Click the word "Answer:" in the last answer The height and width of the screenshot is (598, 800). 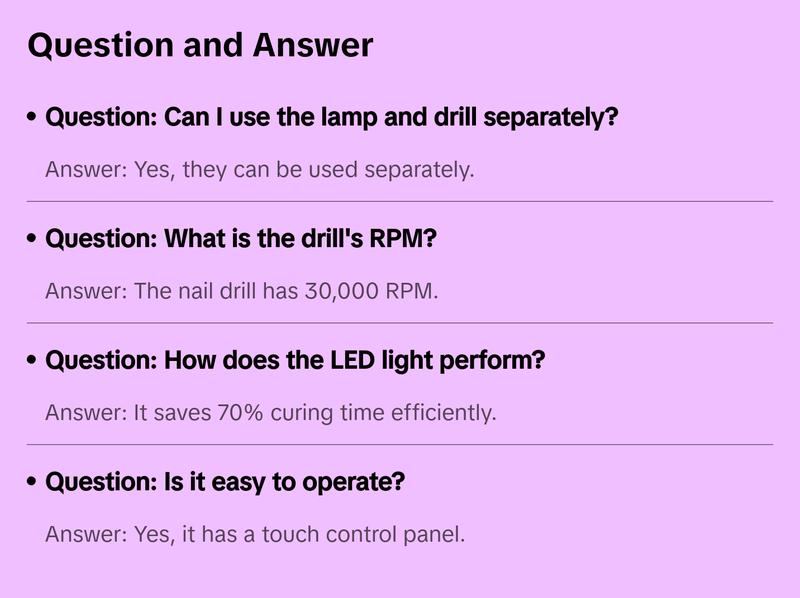[x=86, y=534]
